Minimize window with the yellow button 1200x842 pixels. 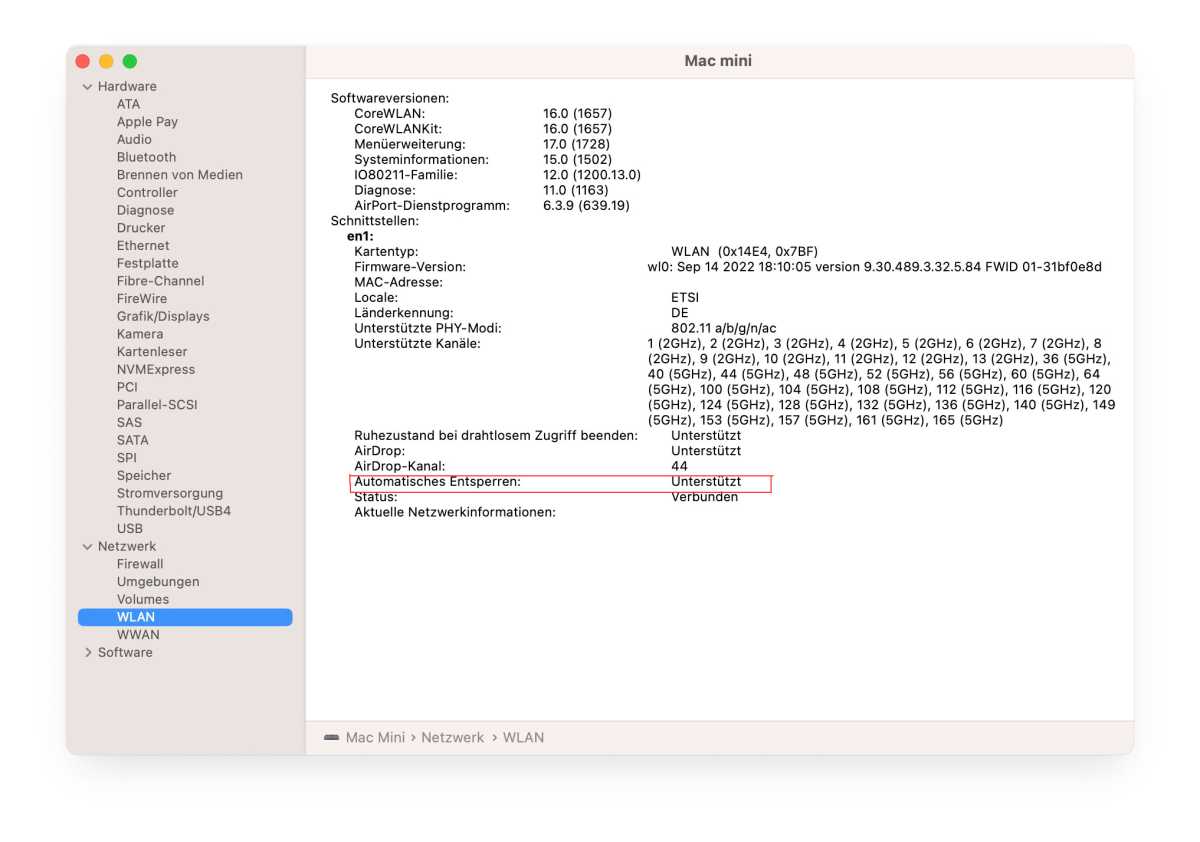point(106,62)
